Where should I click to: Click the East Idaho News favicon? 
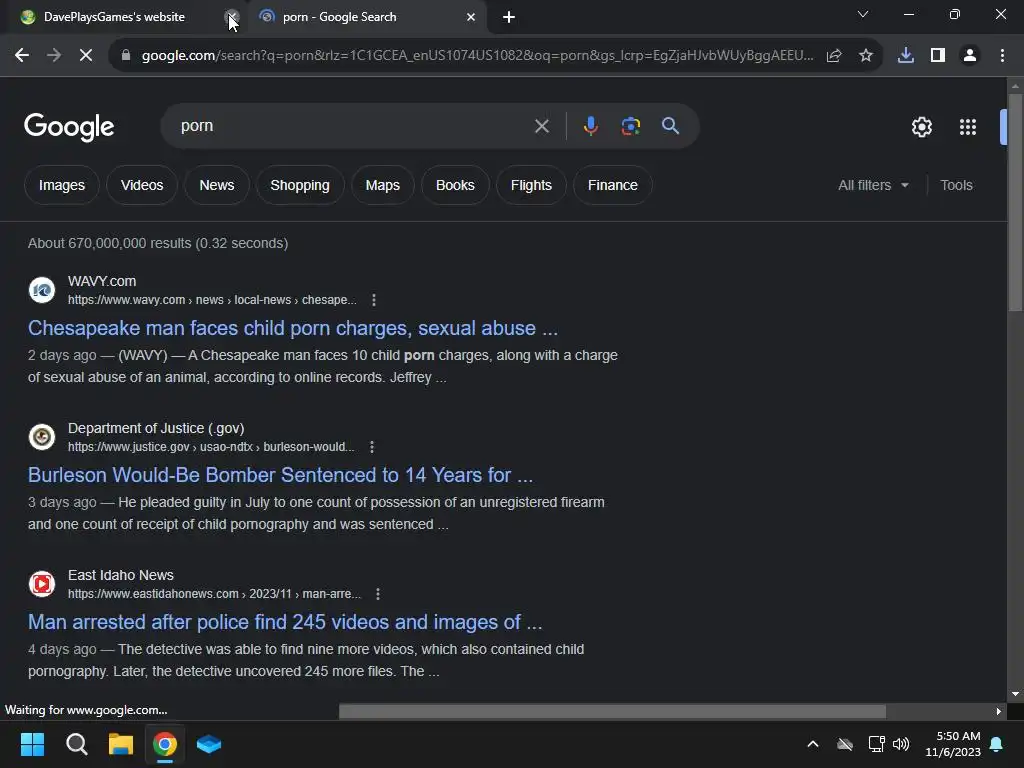(42, 584)
